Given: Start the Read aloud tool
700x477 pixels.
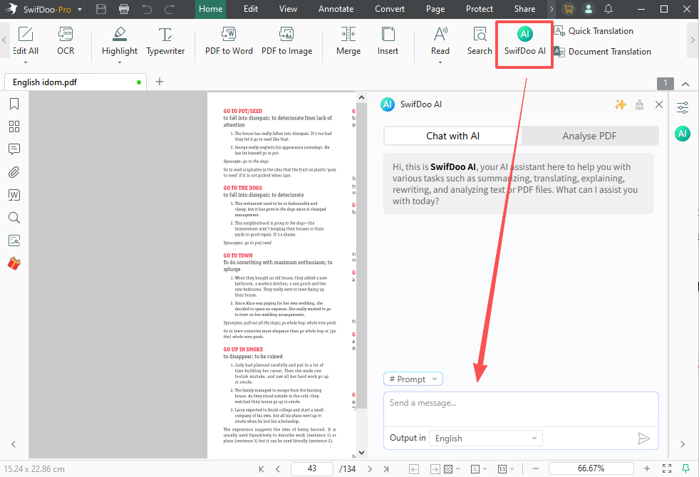Looking at the screenshot, I should tap(440, 42).
